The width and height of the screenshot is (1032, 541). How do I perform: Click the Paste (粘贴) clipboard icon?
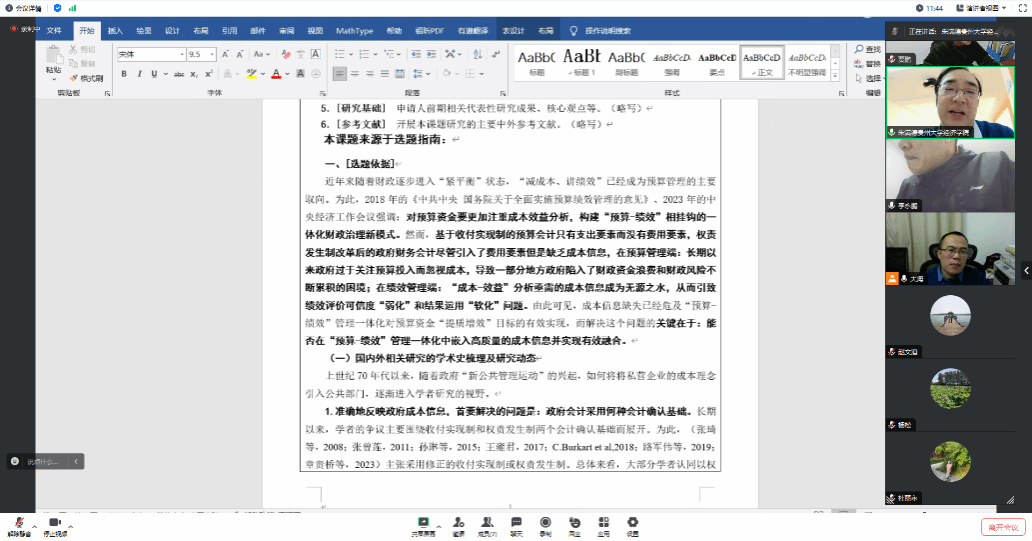click(x=53, y=60)
